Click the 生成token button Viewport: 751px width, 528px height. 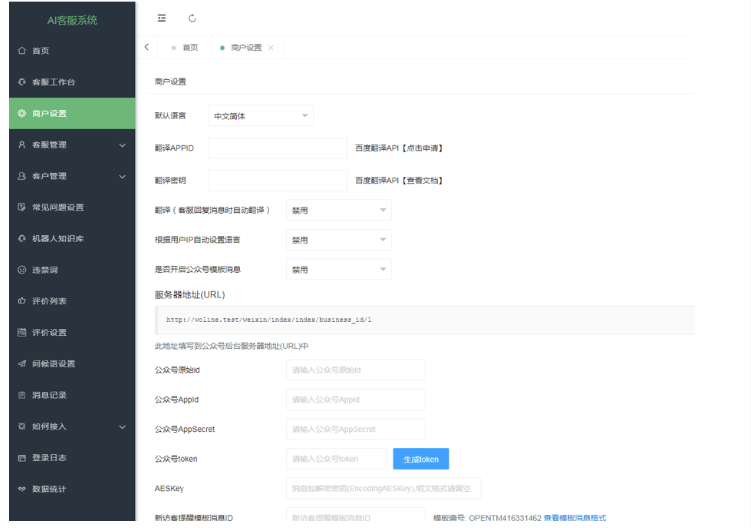421,459
